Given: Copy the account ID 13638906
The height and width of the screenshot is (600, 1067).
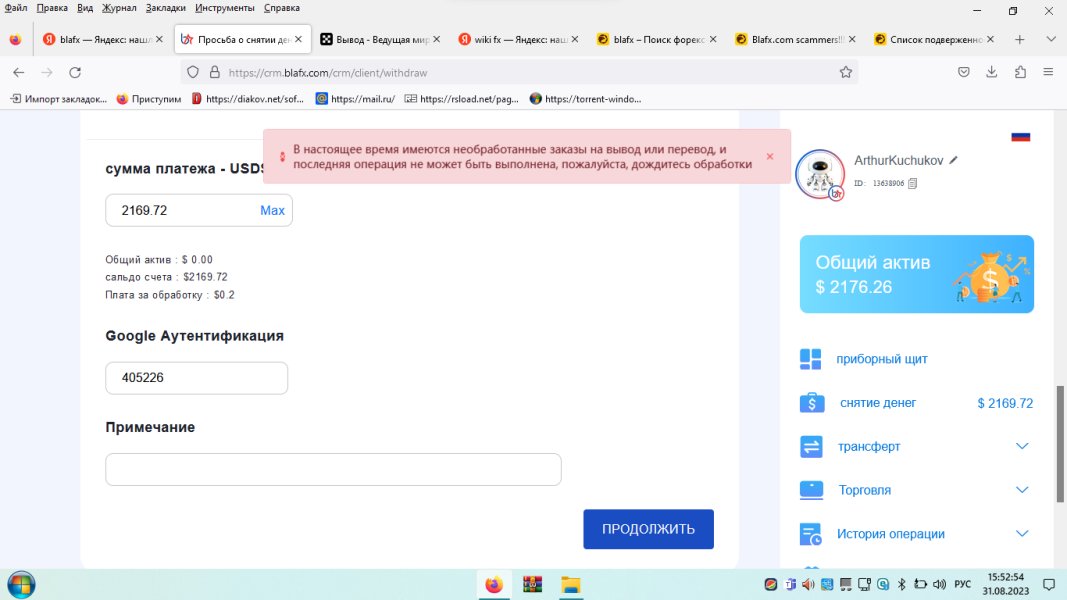Looking at the screenshot, I should [913, 183].
